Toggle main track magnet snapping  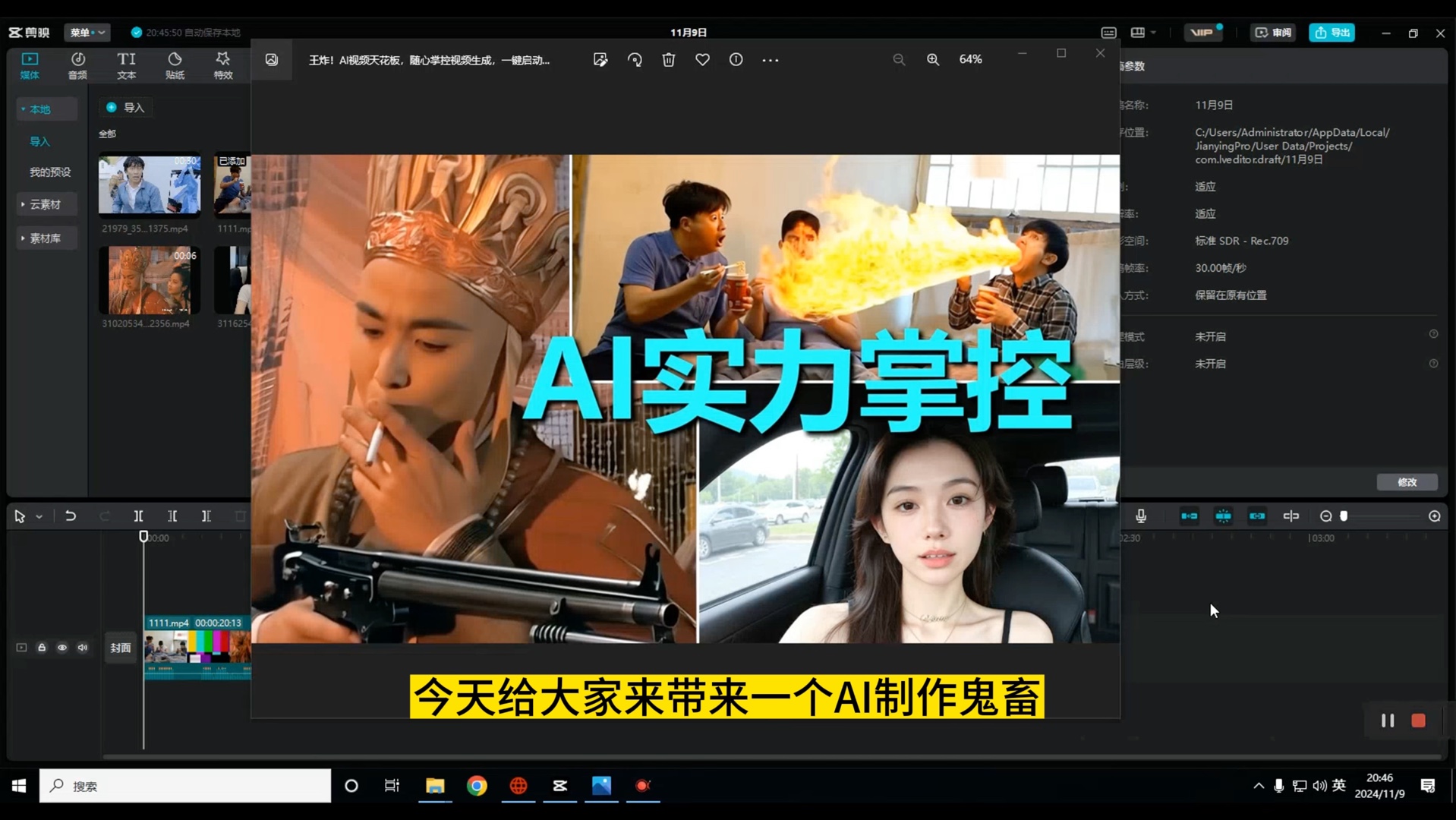point(1190,516)
